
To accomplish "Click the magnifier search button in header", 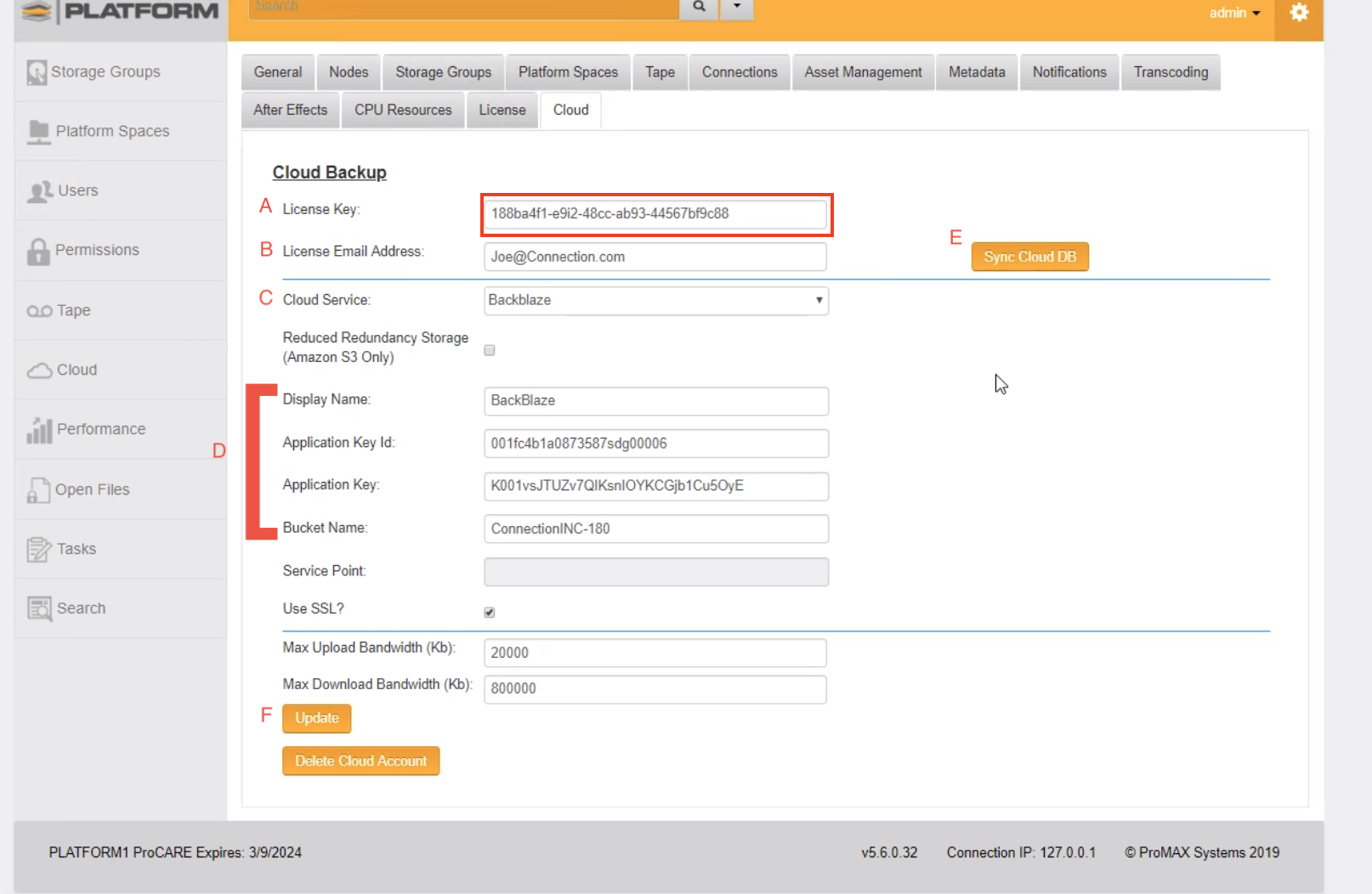I will (x=699, y=7).
